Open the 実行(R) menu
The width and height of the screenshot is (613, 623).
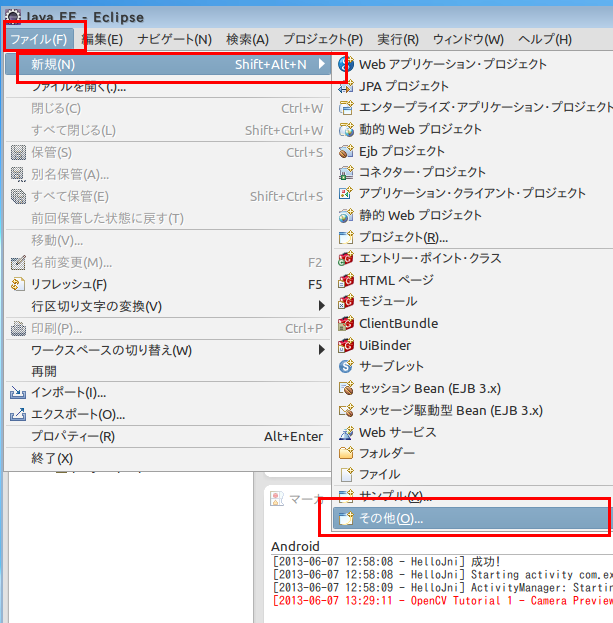[x=398, y=39]
